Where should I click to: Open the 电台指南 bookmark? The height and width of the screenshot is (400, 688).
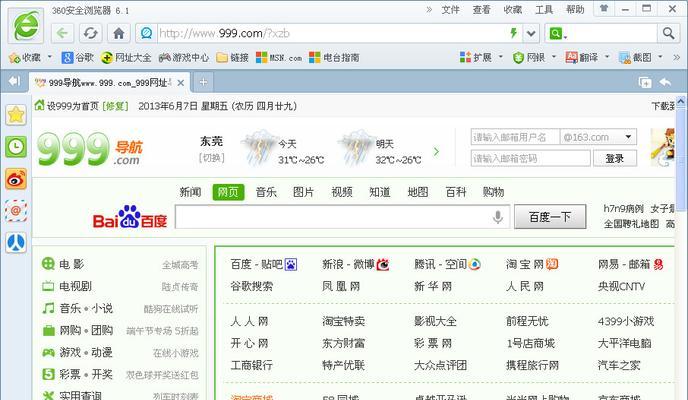(x=334, y=57)
